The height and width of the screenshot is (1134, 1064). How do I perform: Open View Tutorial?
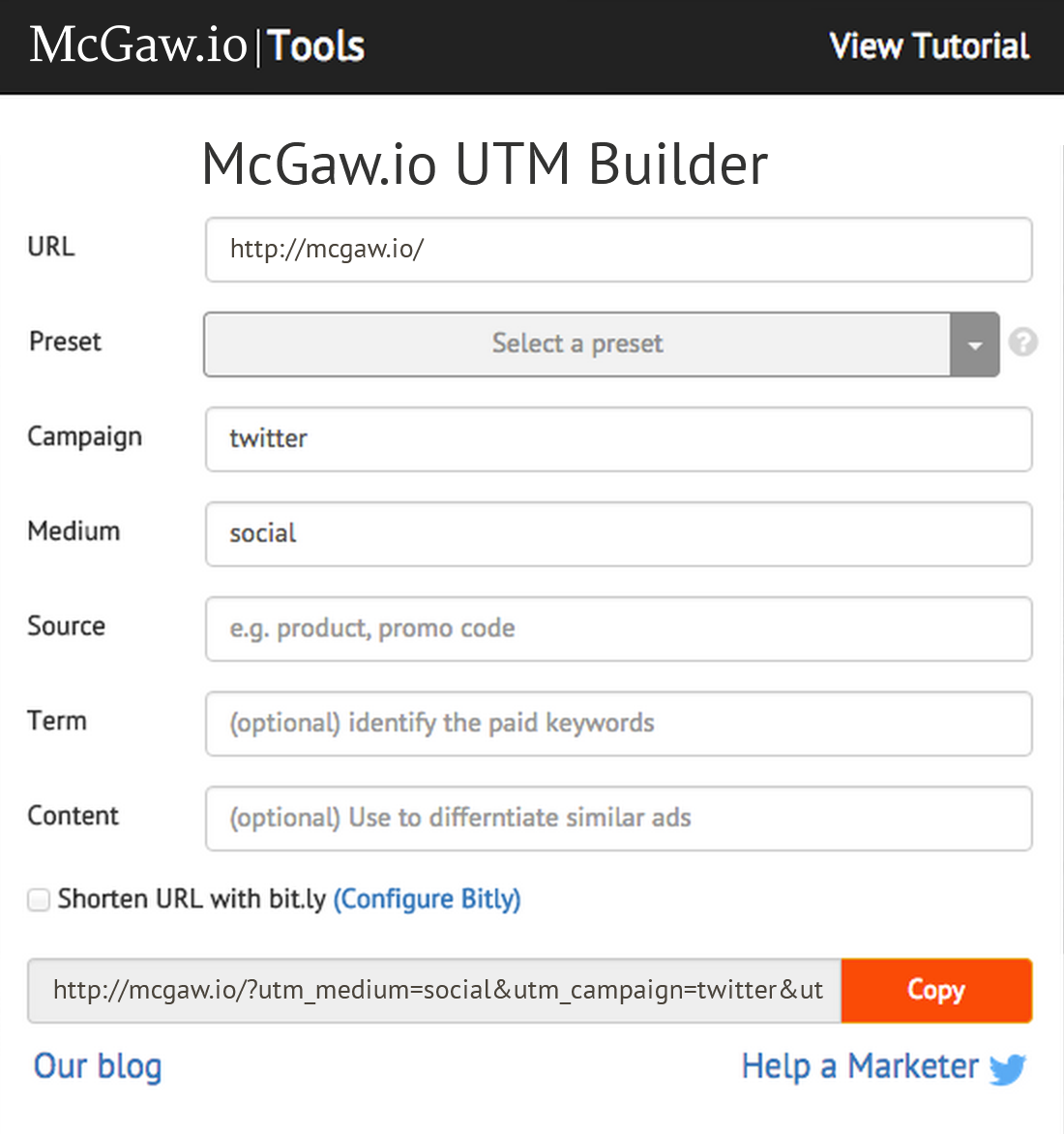click(x=929, y=45)
